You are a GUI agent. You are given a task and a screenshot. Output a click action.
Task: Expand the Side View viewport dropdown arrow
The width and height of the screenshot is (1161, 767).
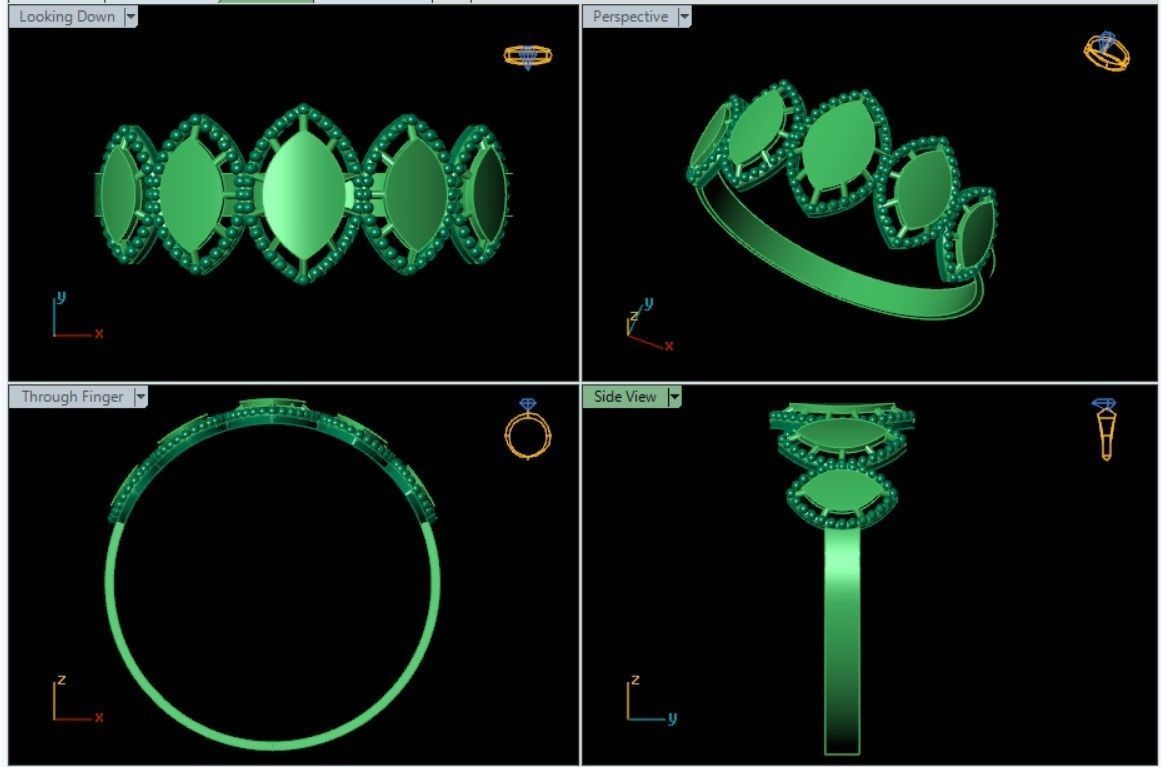point(674,396)
